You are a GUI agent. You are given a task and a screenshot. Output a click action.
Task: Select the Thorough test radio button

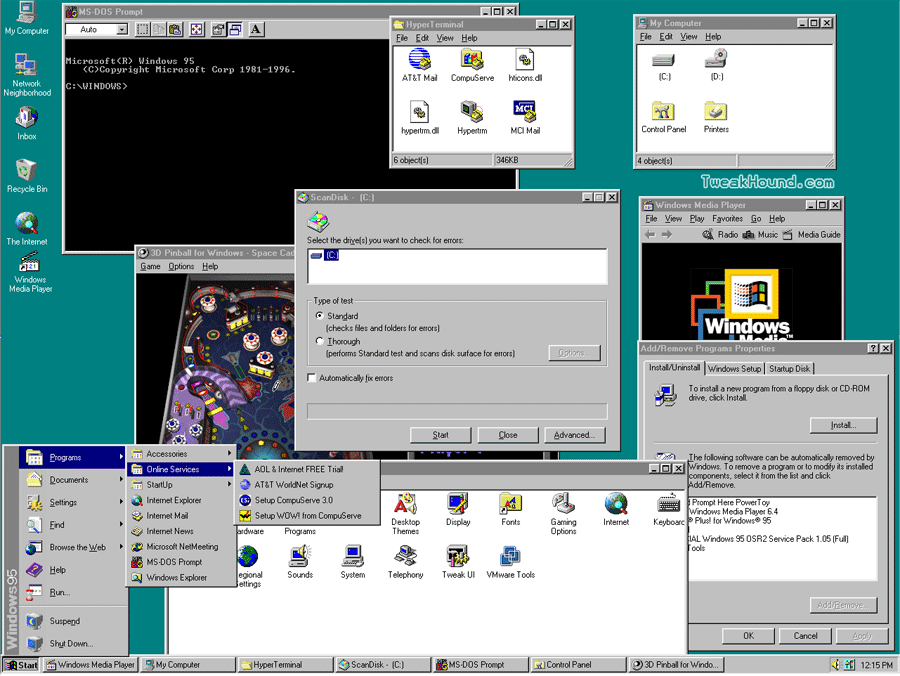pyautogui.click(x=320, y=341)
